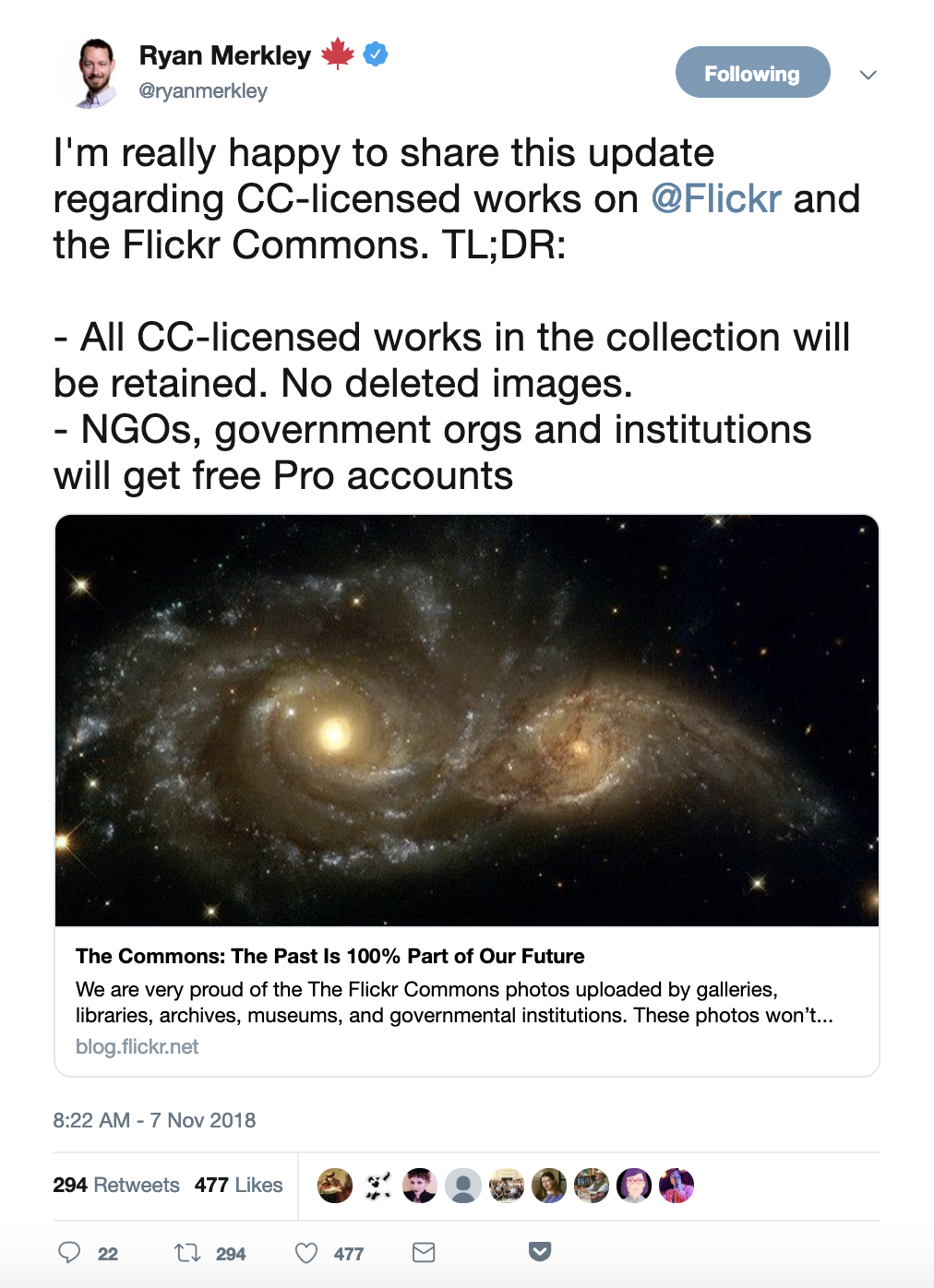The width and height of the screenshot is (934, 1288).
Task: Click the red maple leaf emoji
Action: click(338, 54)
